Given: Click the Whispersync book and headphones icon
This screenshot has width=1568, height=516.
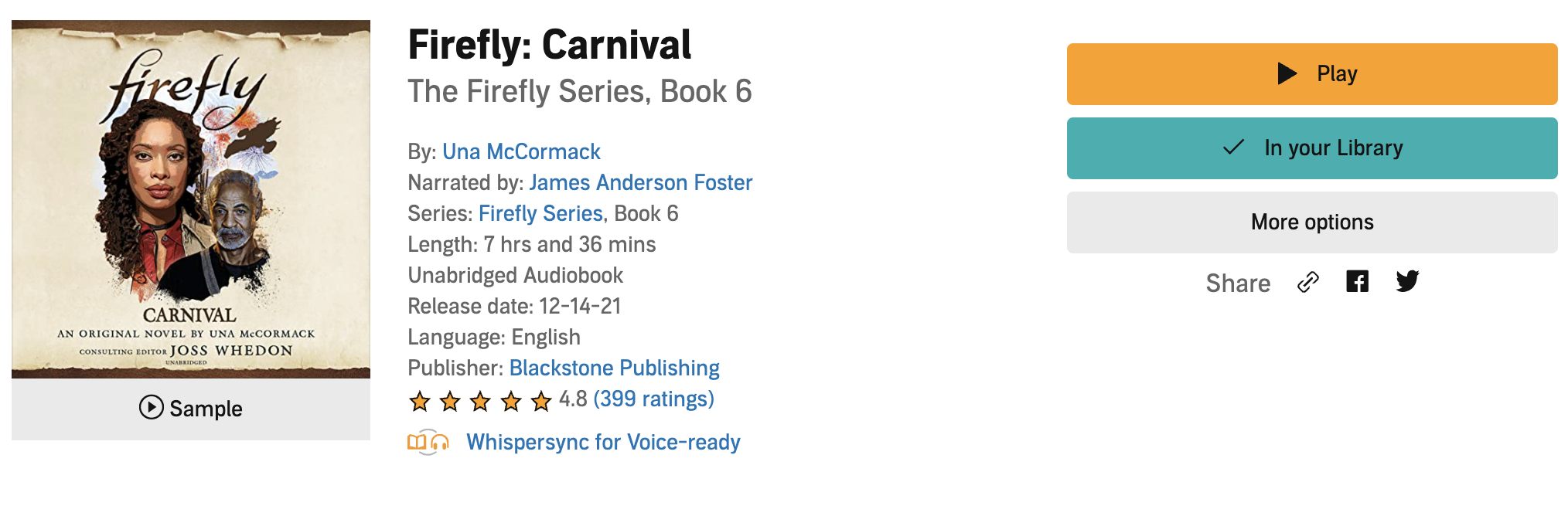Looking at the screenshot, I should tap(428, 442).
